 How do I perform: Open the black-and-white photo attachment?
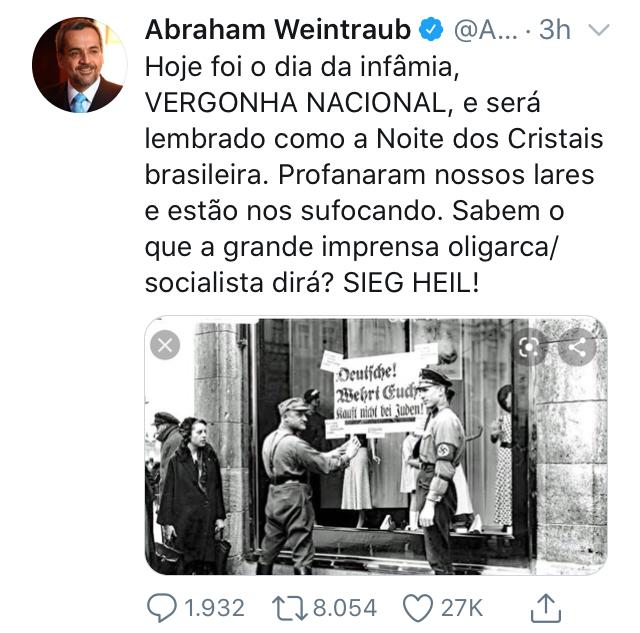(x=376, y=446)
